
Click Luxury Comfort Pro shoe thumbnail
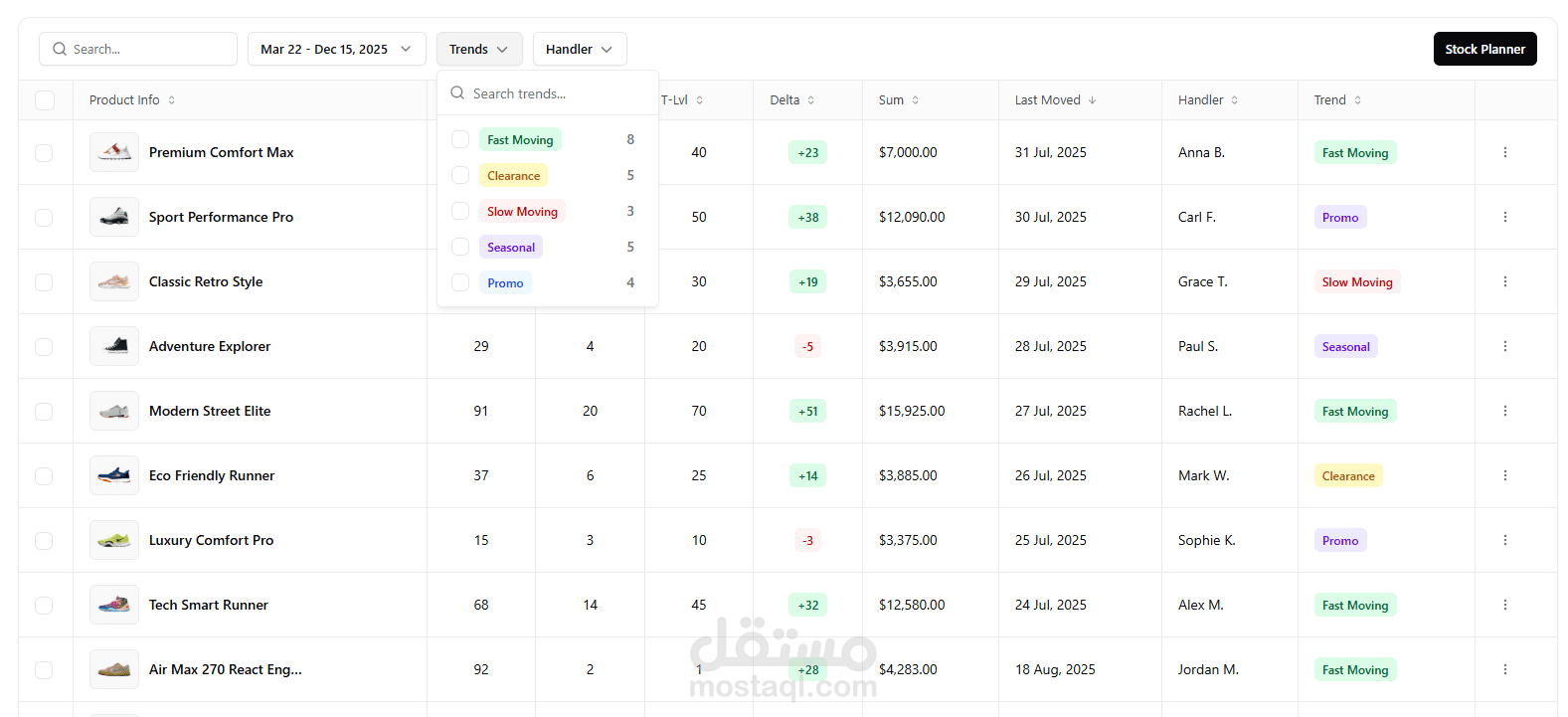tap(114, 540)
